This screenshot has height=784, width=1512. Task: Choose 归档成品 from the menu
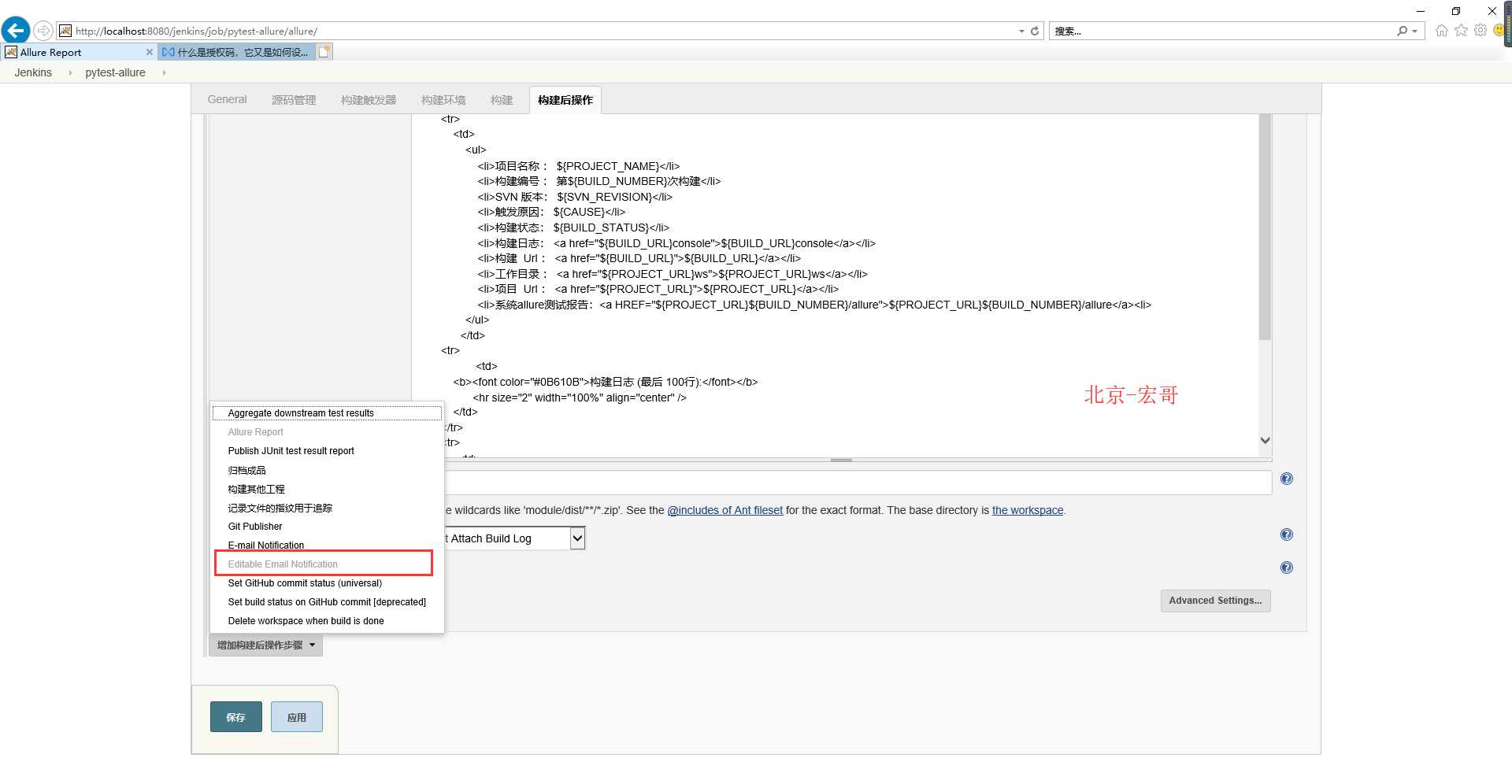point(327,470)
